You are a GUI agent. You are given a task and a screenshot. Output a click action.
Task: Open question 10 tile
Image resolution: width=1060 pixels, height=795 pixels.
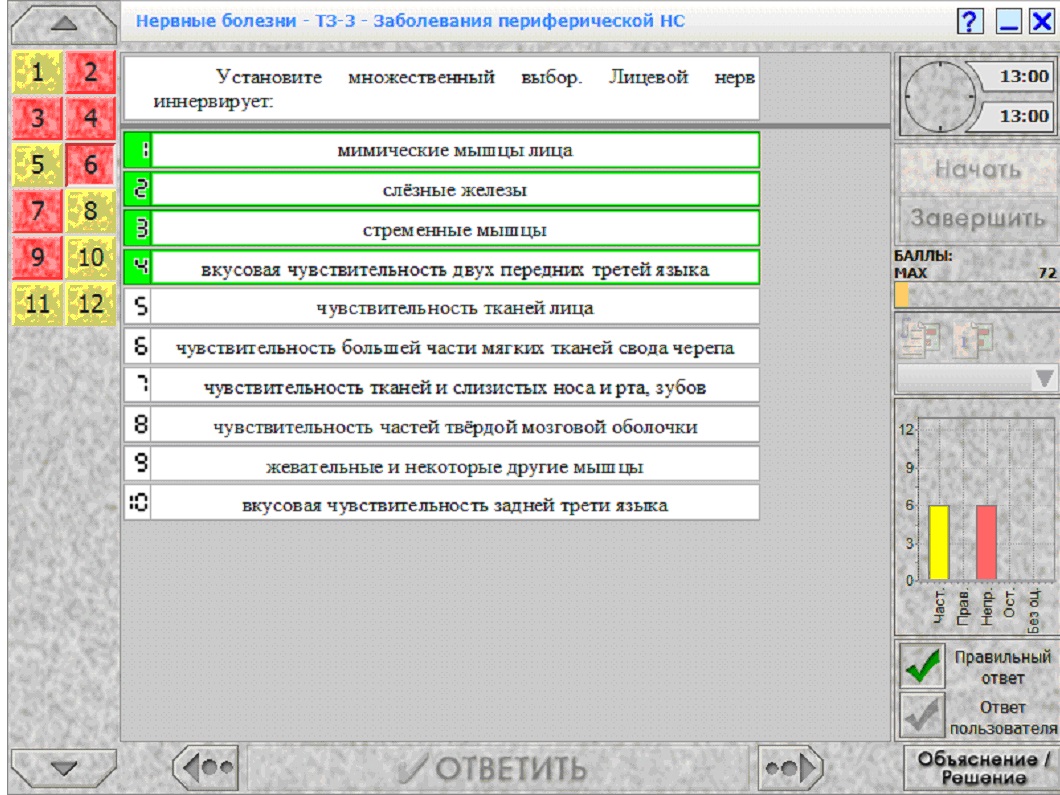click(x=91, y=258)
